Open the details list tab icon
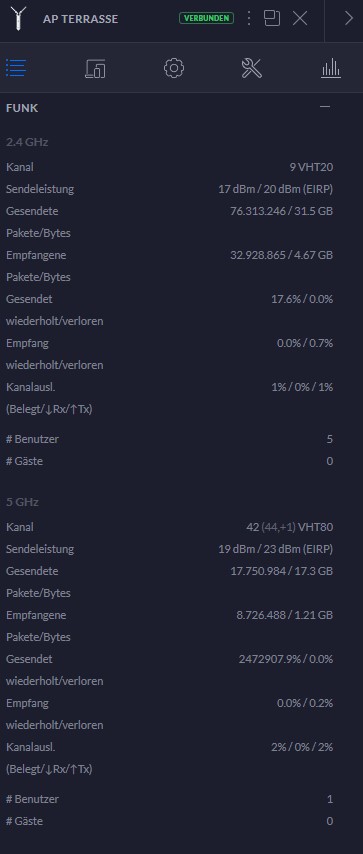Viewport: 363px width, 854px height. click(16, 69)
